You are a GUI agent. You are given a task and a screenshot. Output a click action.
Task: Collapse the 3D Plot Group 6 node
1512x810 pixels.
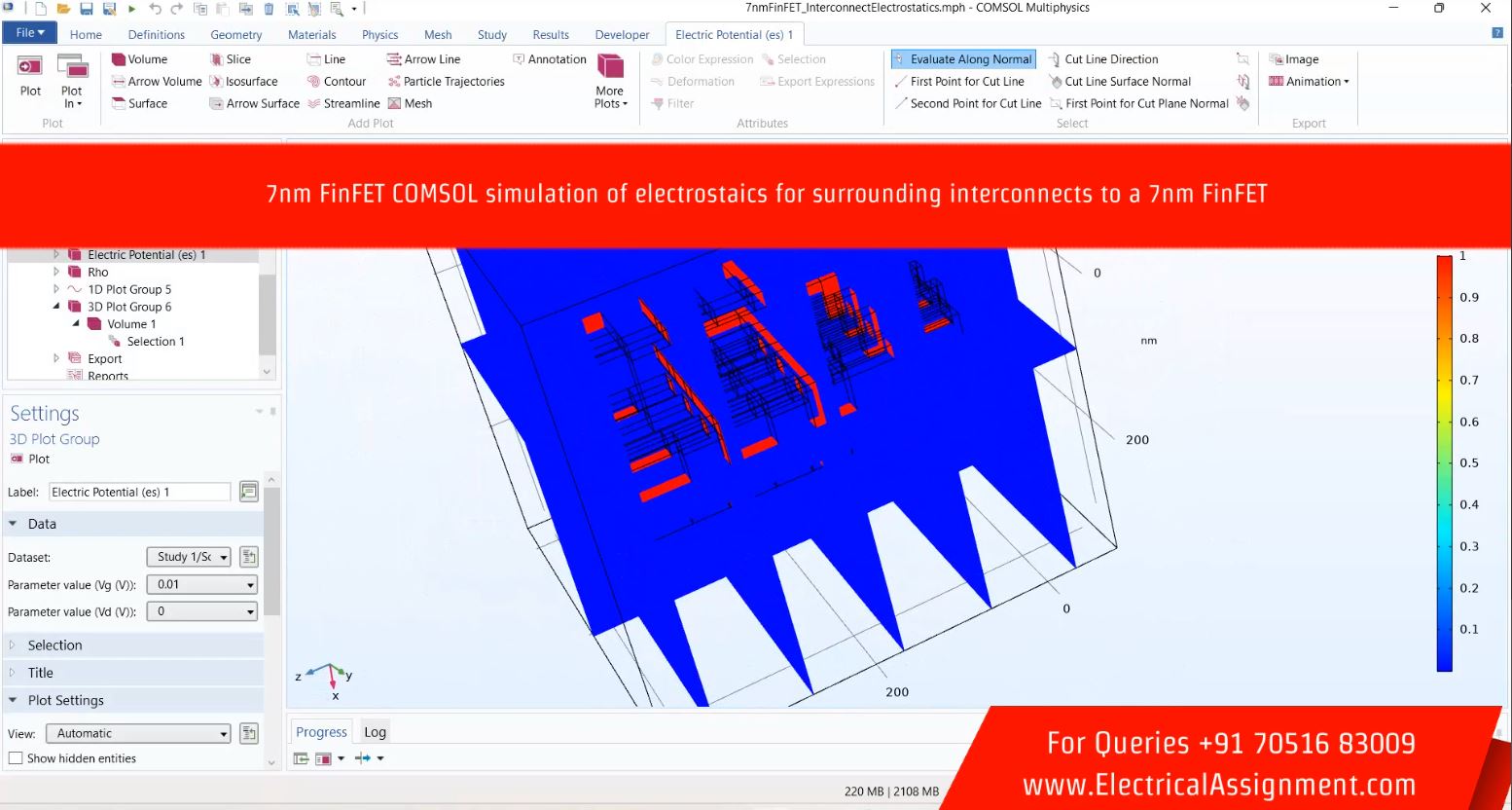[x=56, y=307]
